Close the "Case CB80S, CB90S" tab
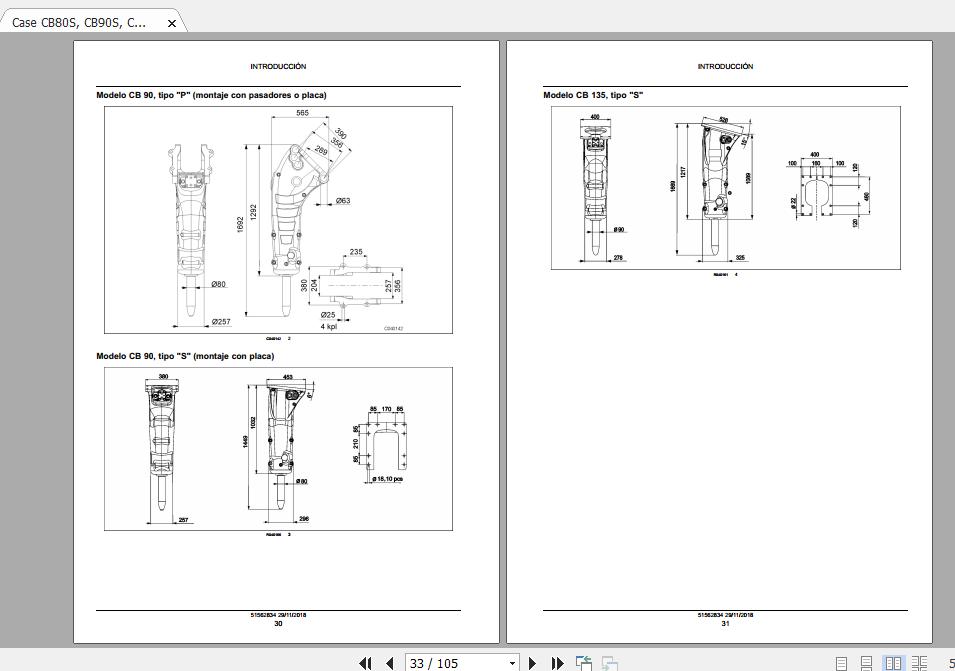 [x=170, y=22]
